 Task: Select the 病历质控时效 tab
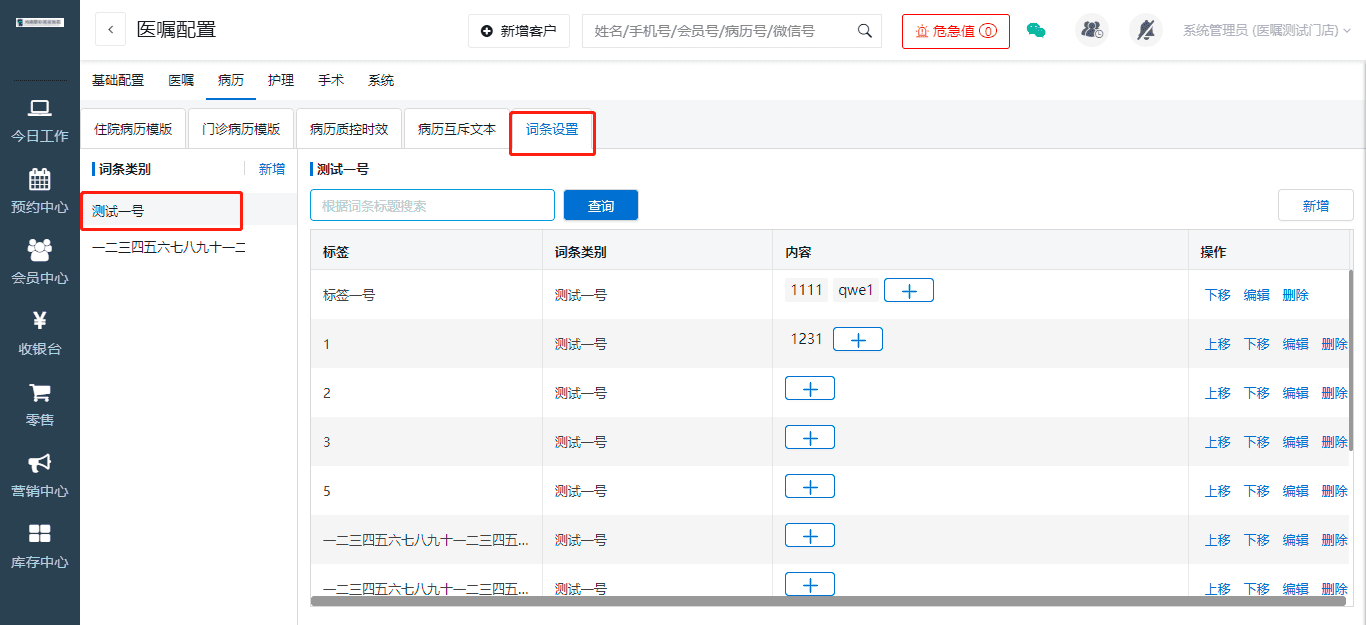click(349, 129)
